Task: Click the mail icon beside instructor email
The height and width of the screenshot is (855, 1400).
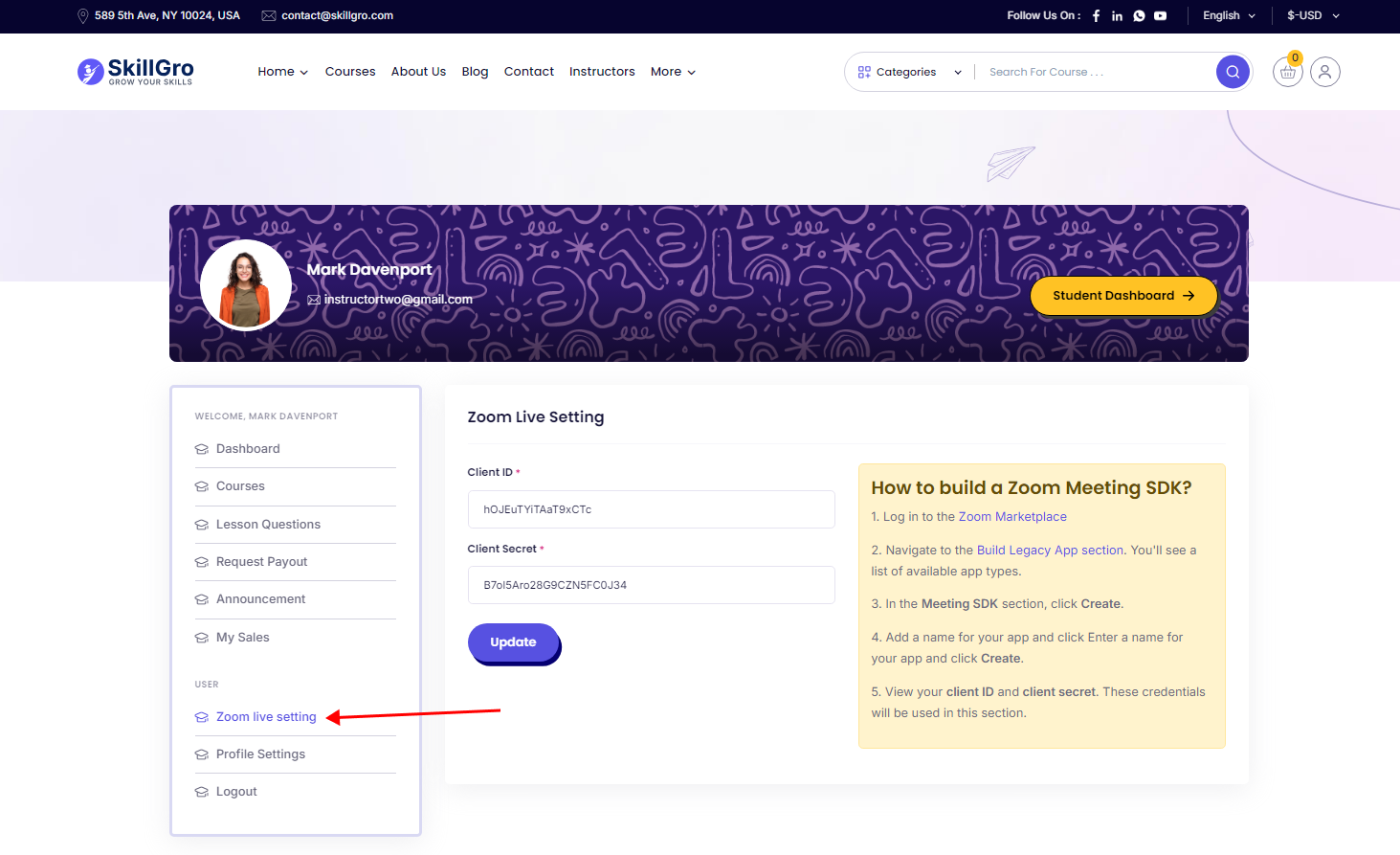Action: coord(314,300)
